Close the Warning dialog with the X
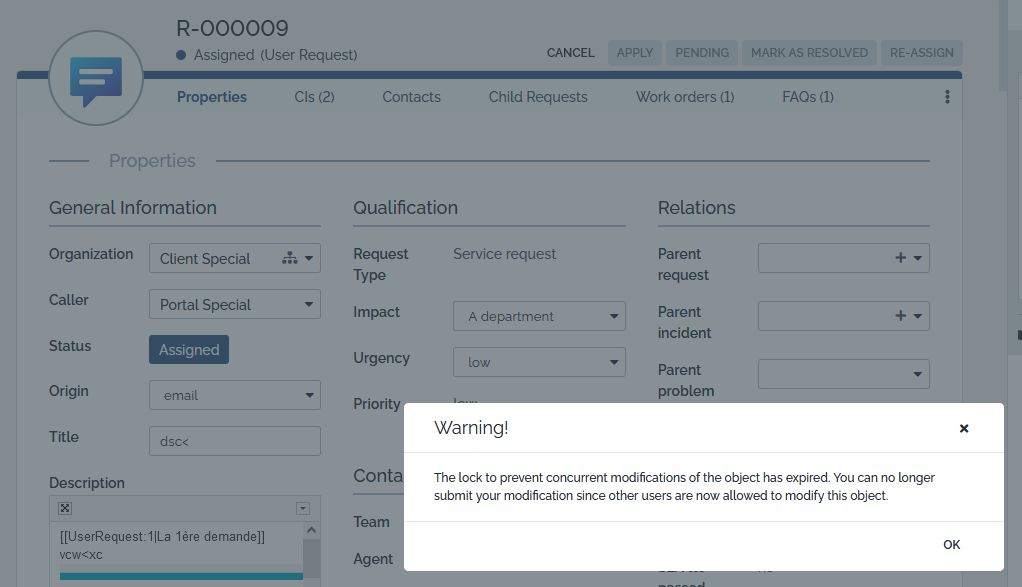Viewport: 1022px width, 587px height. (x=964, y=428)
